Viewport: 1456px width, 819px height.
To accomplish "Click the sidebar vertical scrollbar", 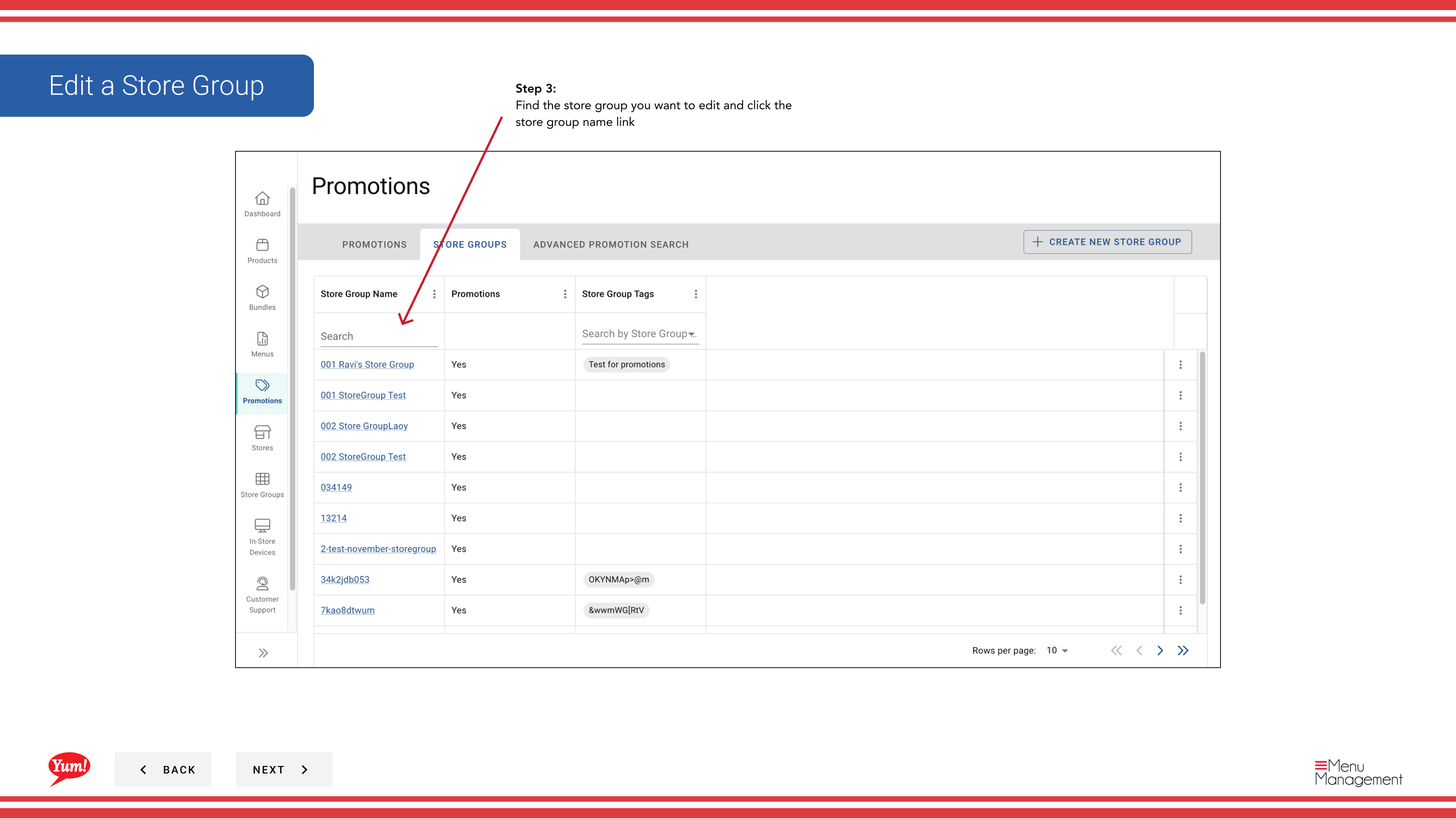I will 293,389.
